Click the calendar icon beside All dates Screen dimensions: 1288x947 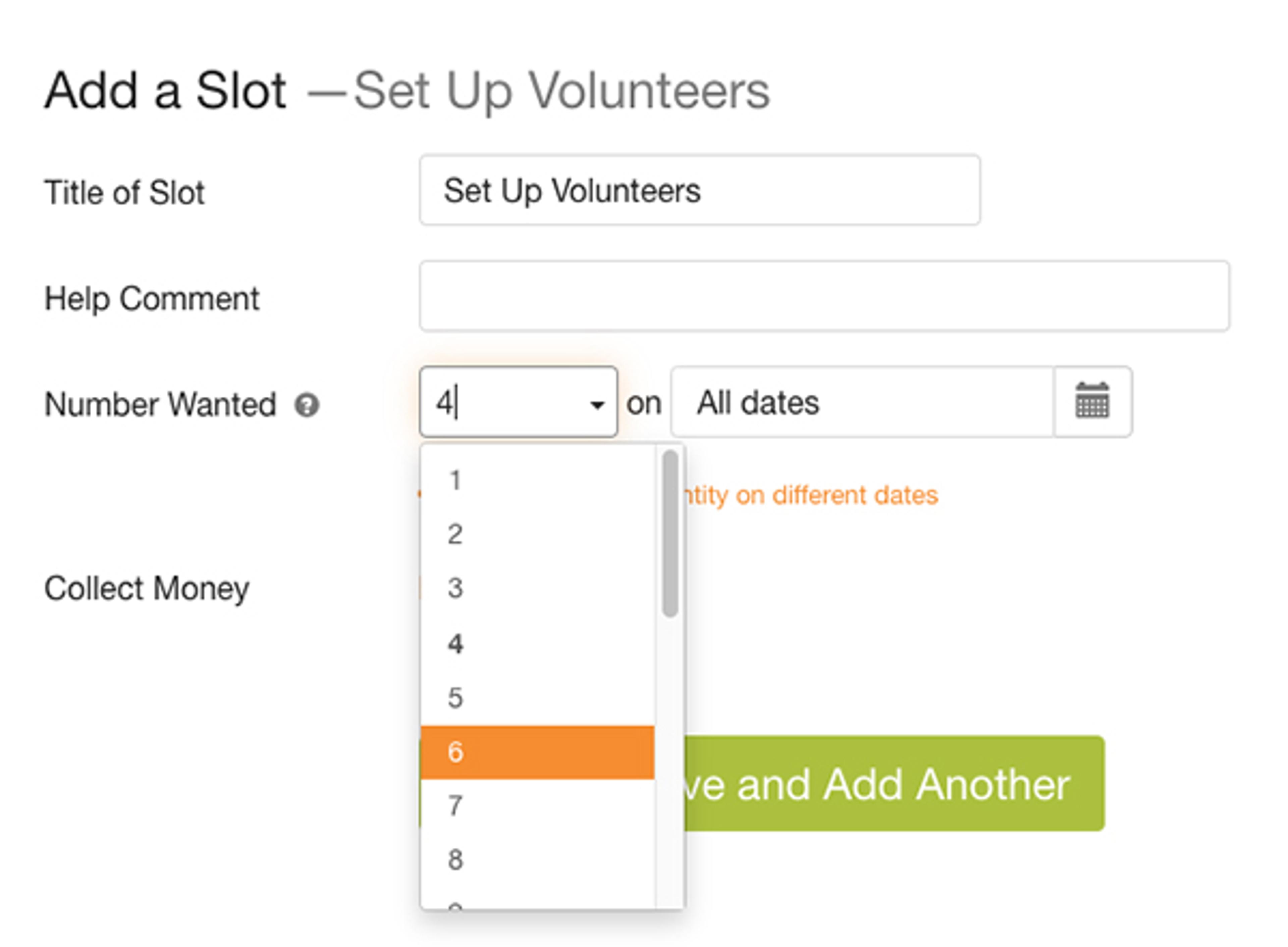tap(1092, 402)
